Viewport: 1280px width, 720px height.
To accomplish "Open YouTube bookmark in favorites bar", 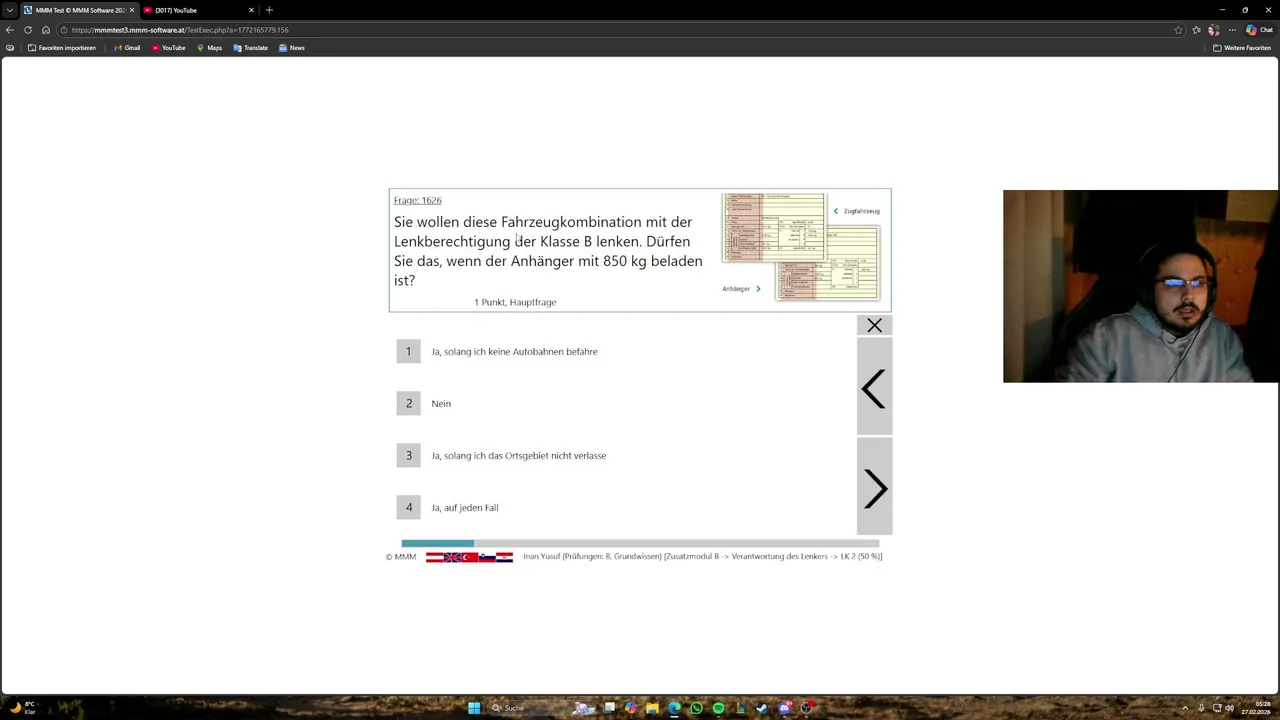I will click(x=169, y=48).
